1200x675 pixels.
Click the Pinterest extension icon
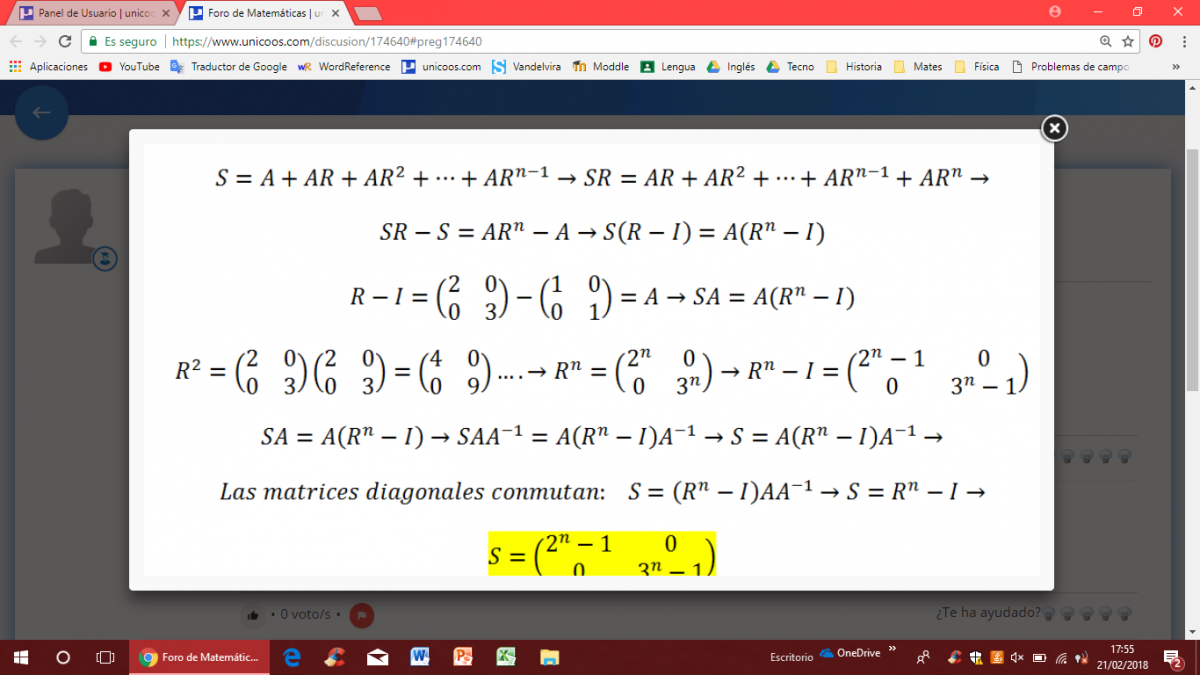[x=1156, y=41]
